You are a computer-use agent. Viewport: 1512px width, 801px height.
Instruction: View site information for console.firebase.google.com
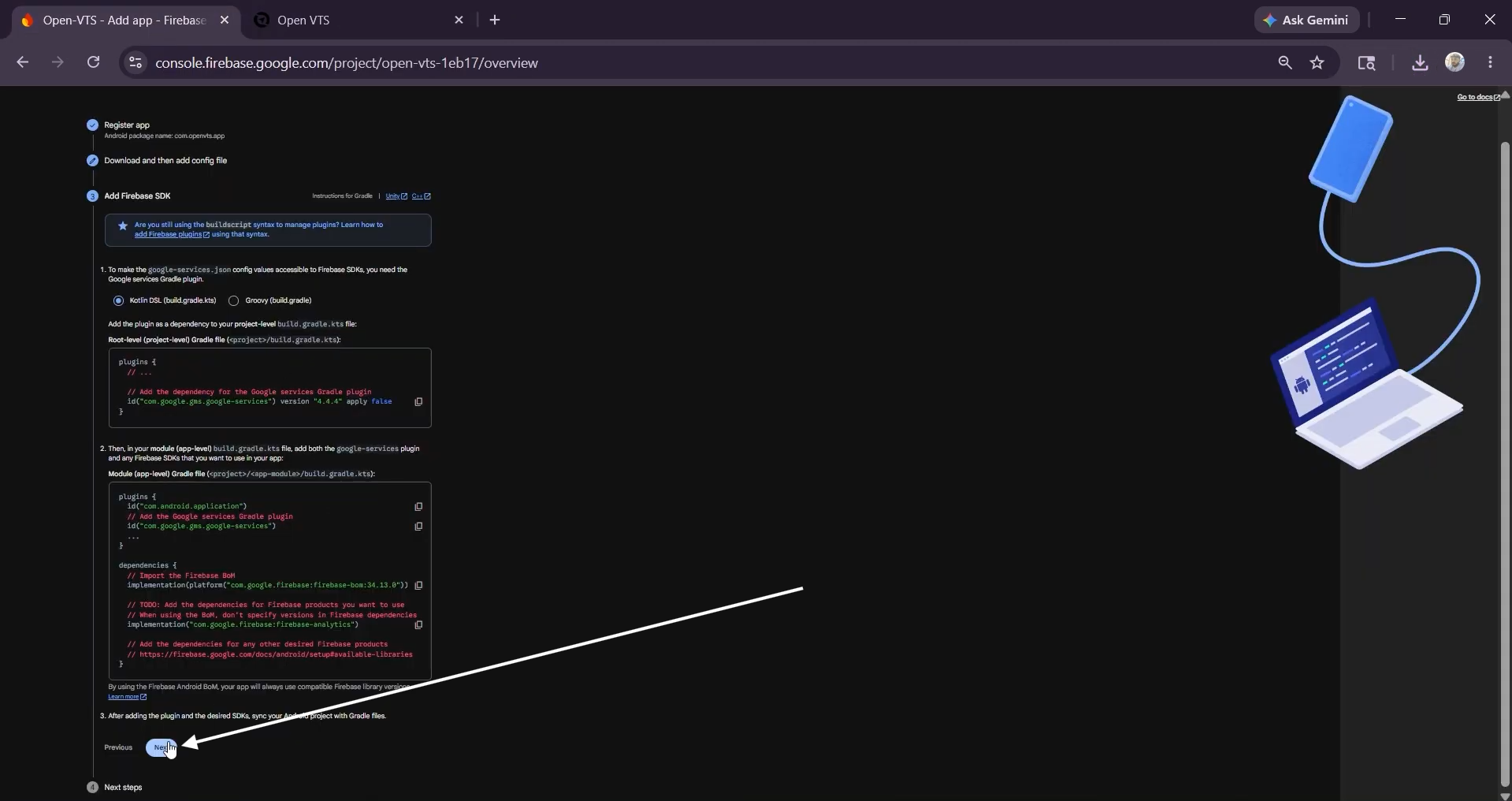(x=136, y=62)
